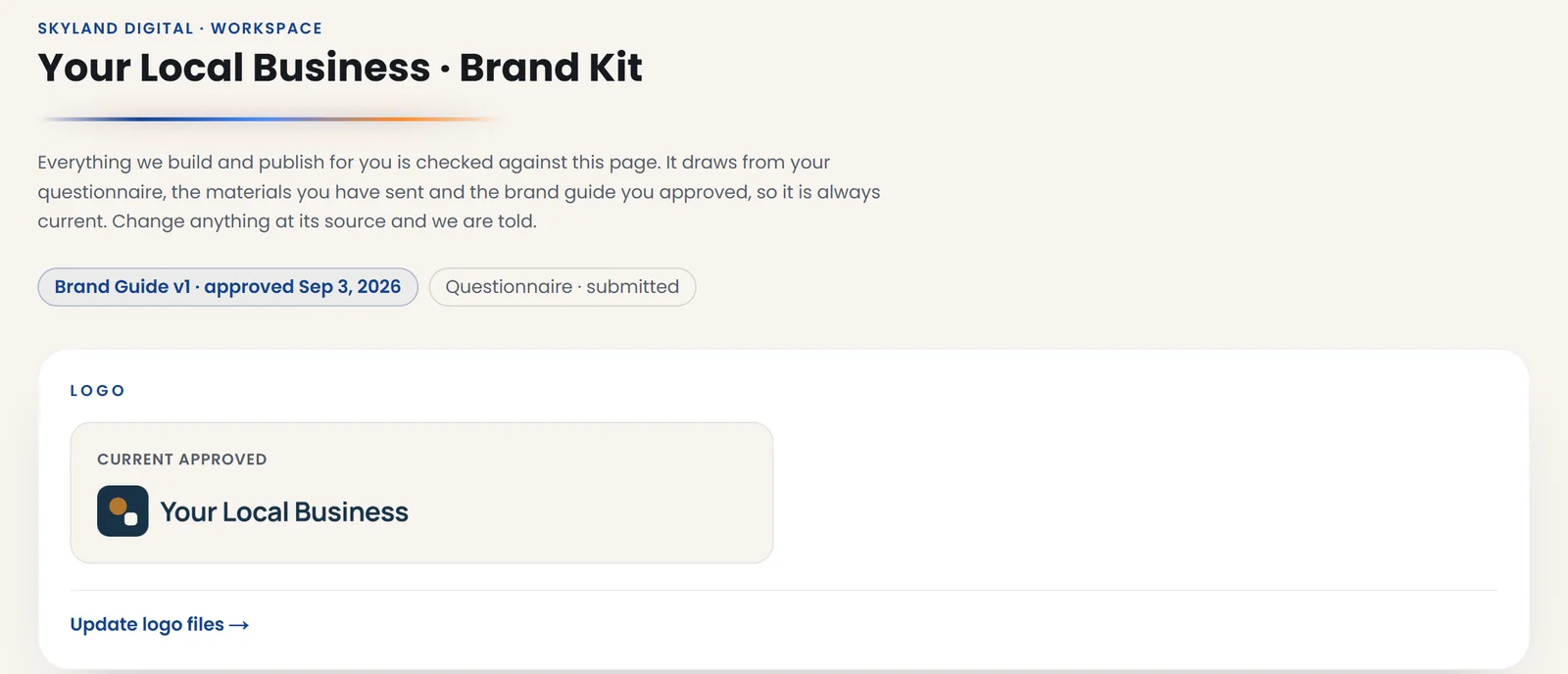Click the divider line above Update logo files

(x=784, y=591)
